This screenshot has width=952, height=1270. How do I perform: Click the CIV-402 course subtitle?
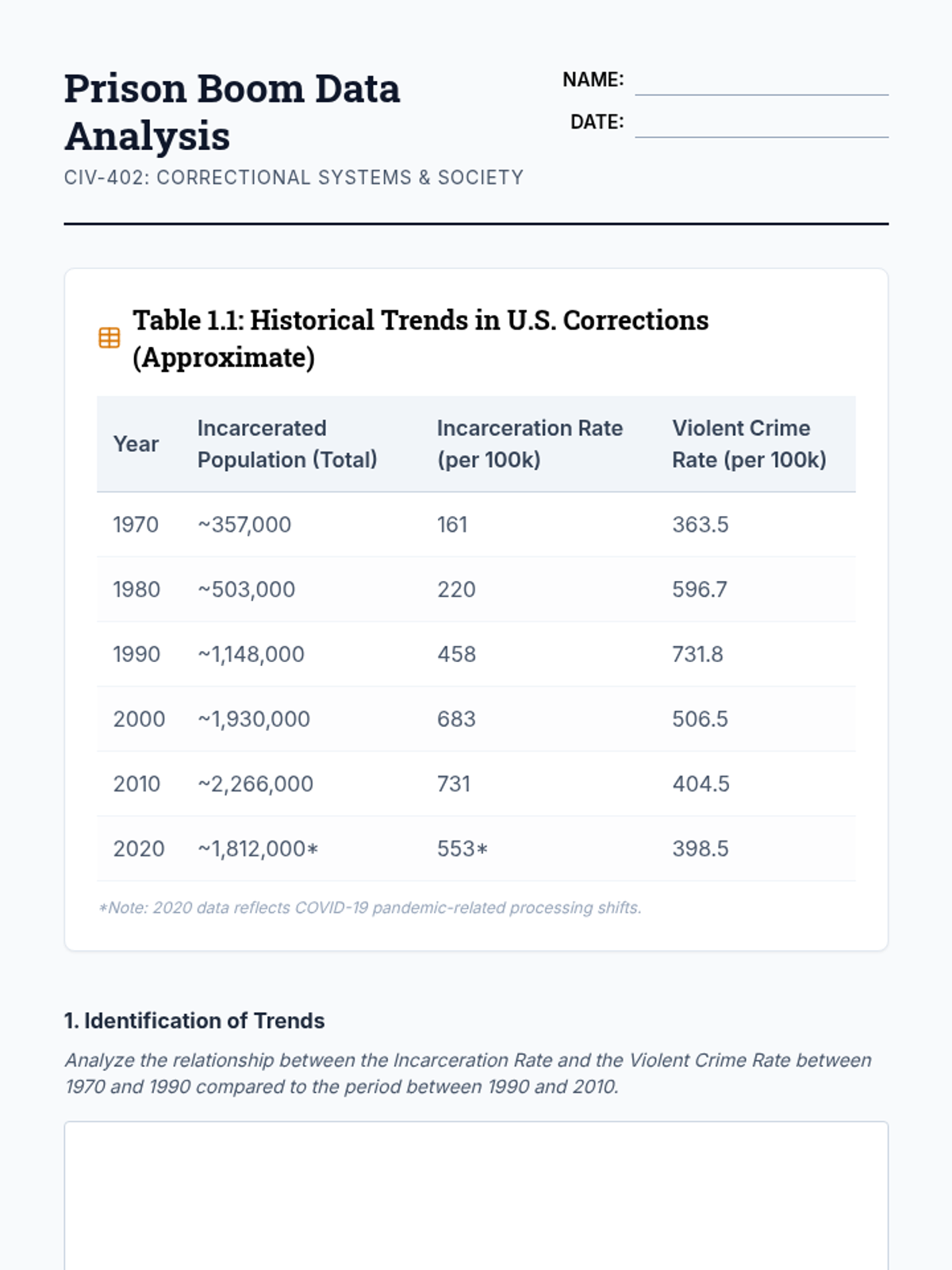click(294, 178)
